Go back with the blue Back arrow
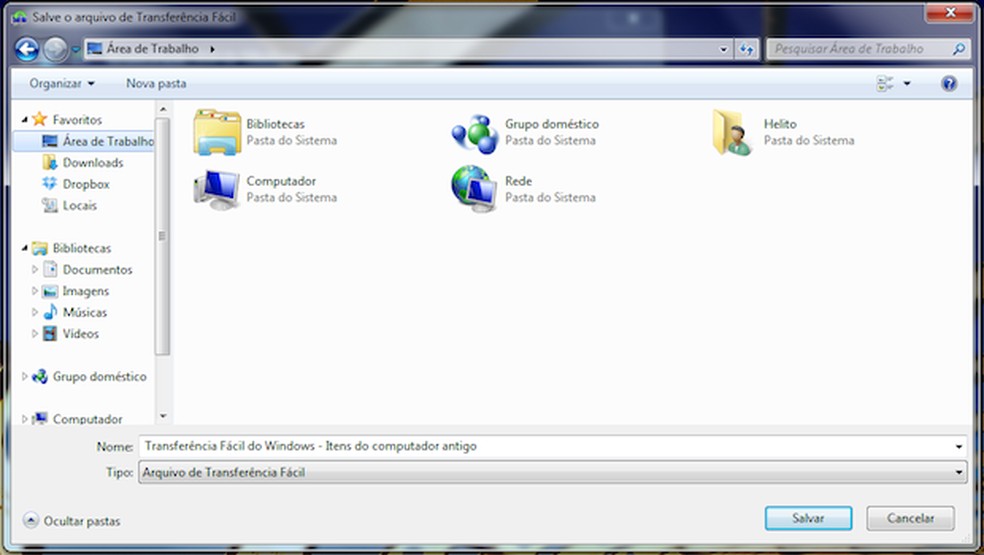984x555 pixels. (27, 49)
